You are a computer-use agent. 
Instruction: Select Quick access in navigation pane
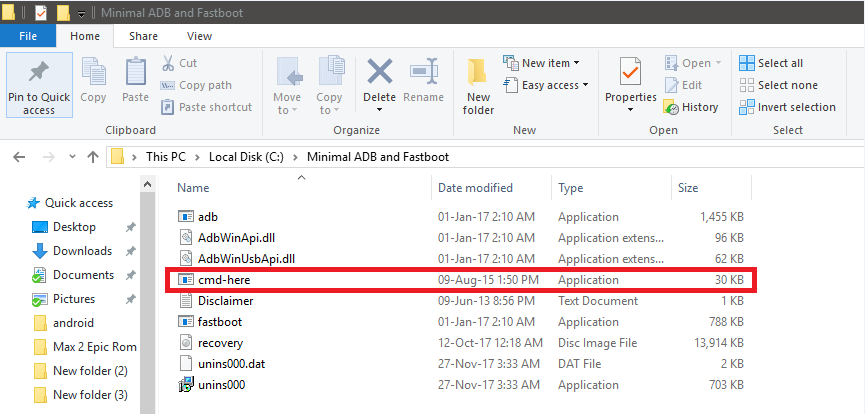(70, 203)
